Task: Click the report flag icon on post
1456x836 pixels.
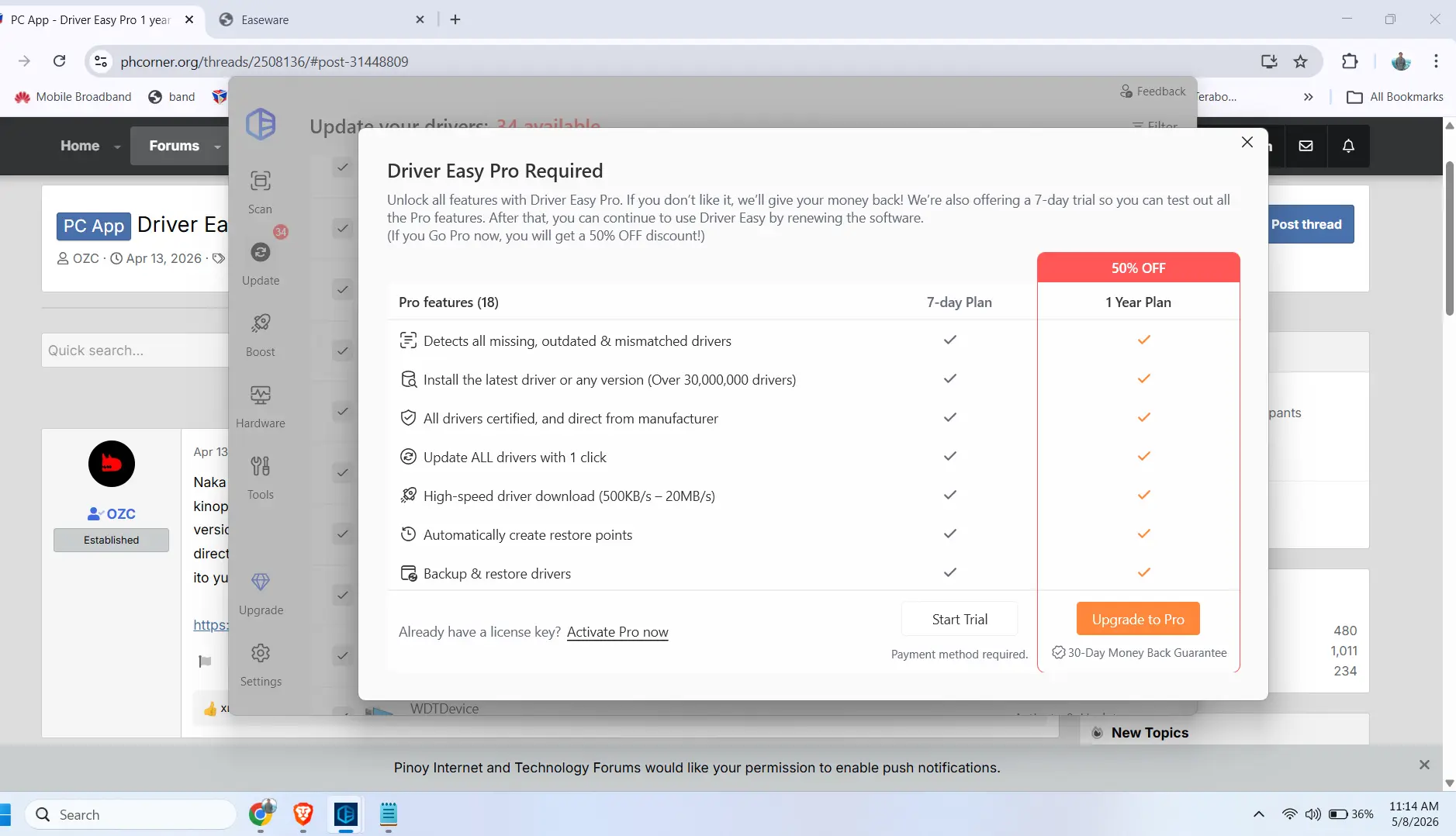Action: coord(205,662)
